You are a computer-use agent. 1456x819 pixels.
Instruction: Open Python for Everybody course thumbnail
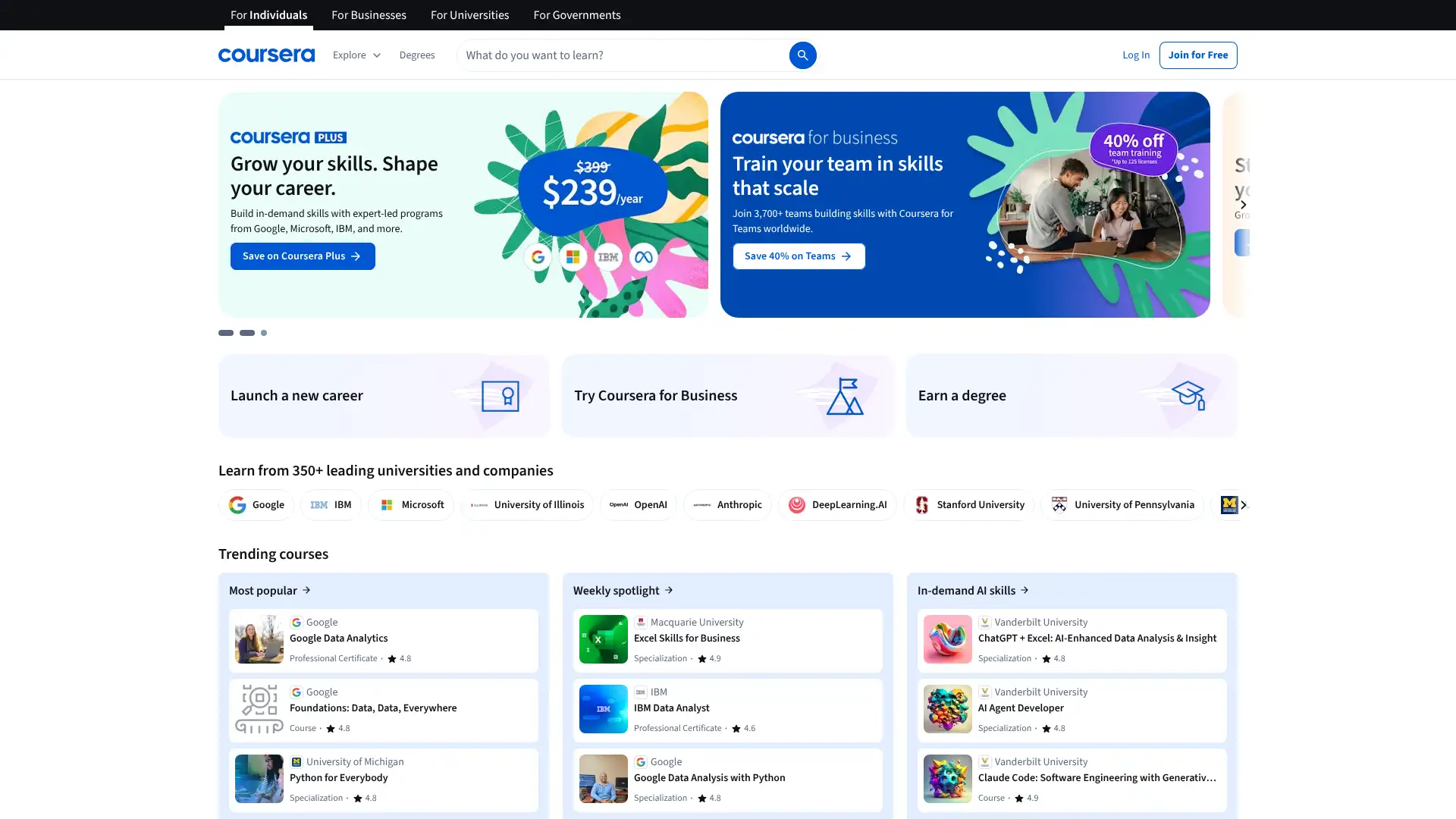[x=259, y=779]
